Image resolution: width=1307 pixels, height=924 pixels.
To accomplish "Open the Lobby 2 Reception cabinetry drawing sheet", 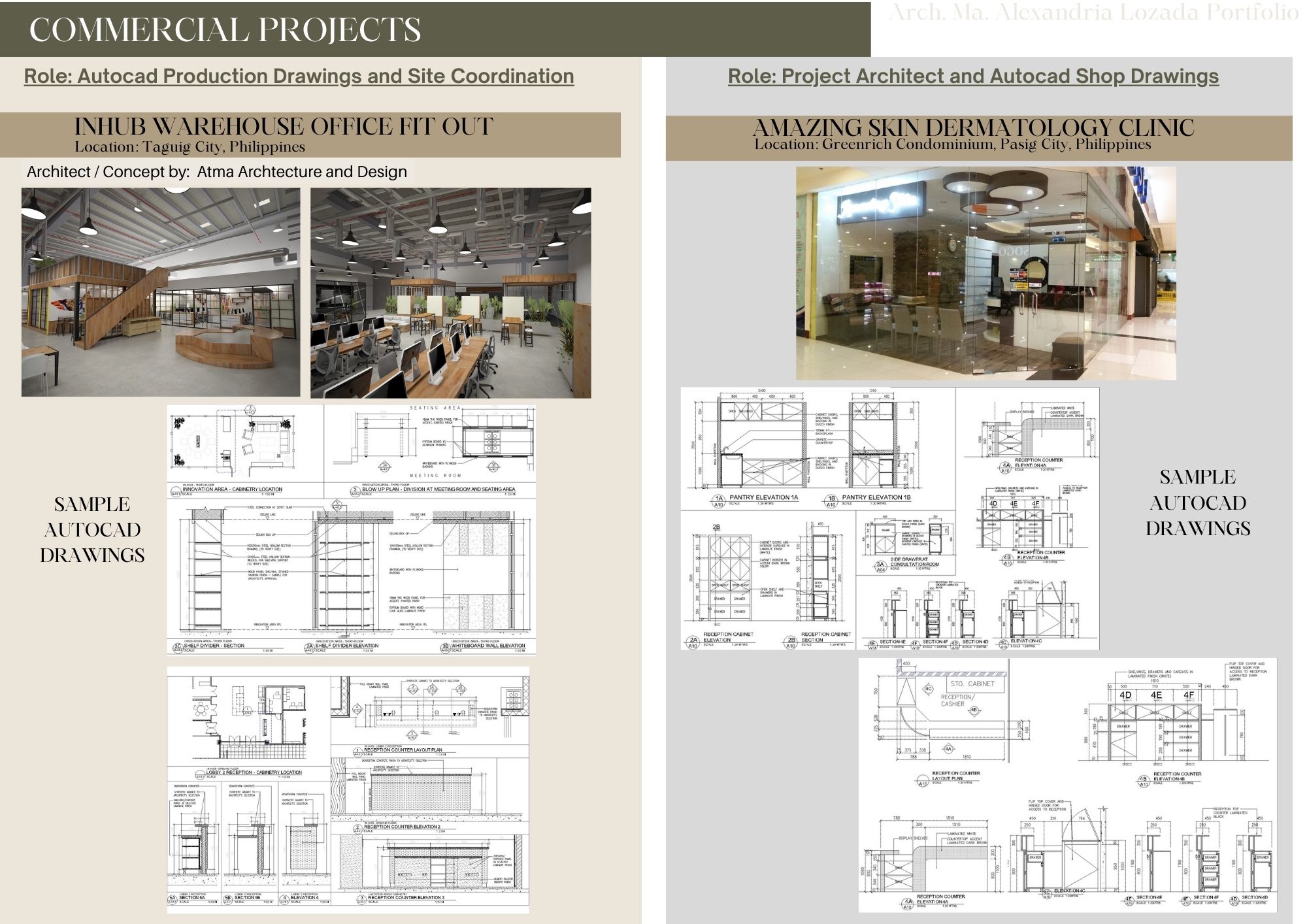I will (348, 789).
